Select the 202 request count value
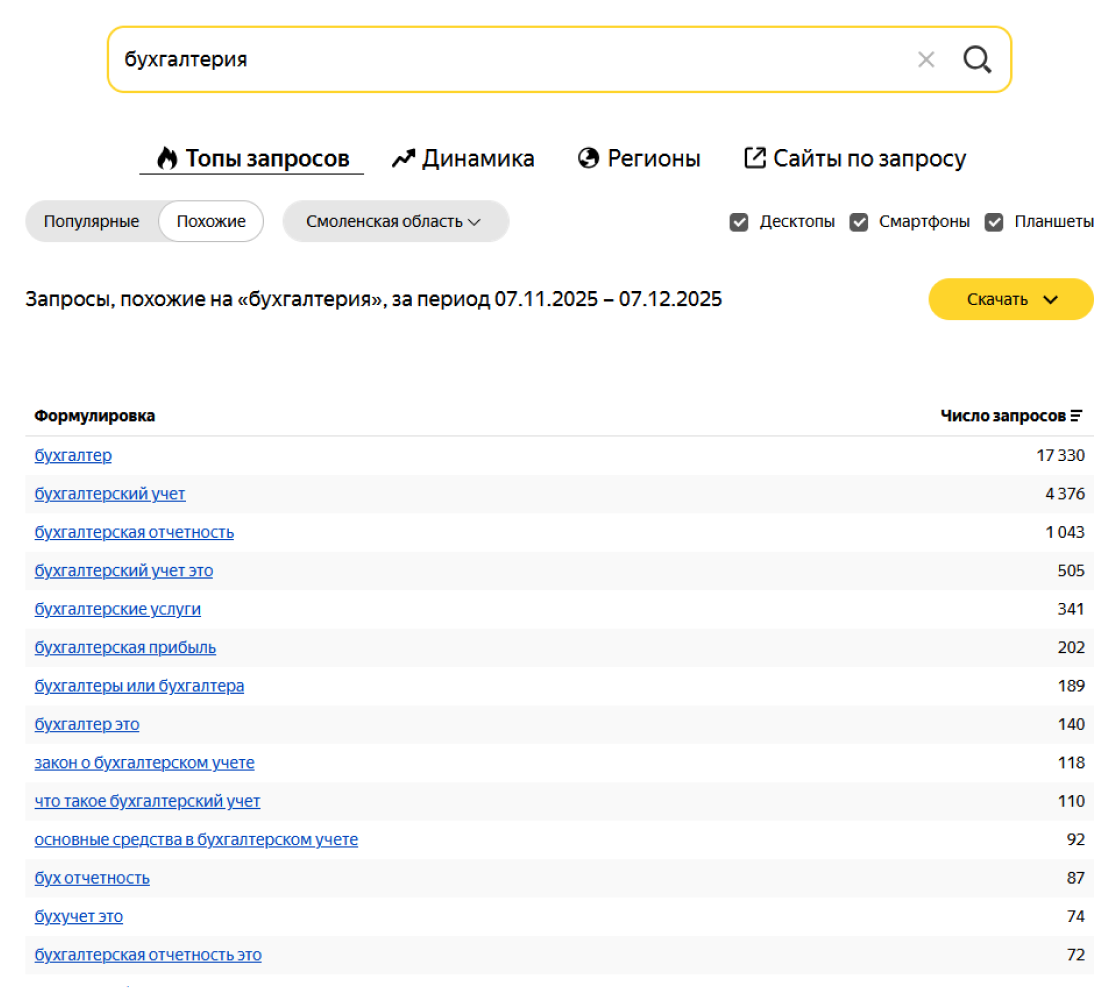This screenshot has width=1120, height=1000. tap(1071, 648)
